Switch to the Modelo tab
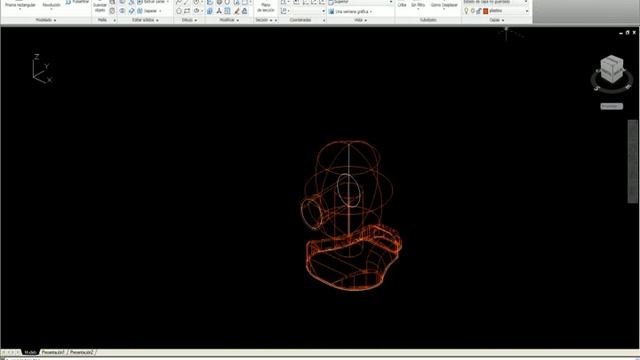This screenshot has width=640, height=360. 30,352
